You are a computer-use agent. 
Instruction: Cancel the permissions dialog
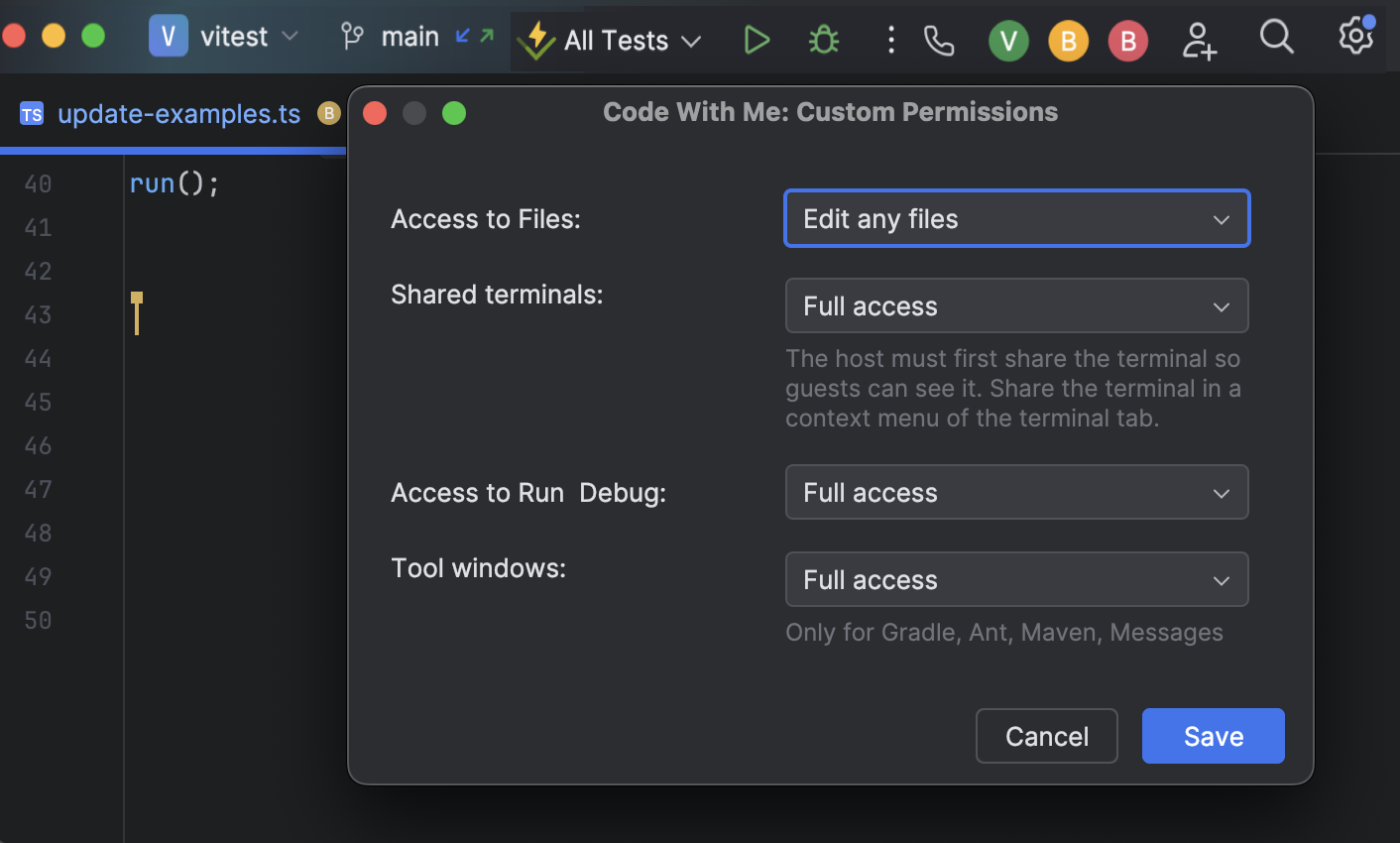[1046, 736]
